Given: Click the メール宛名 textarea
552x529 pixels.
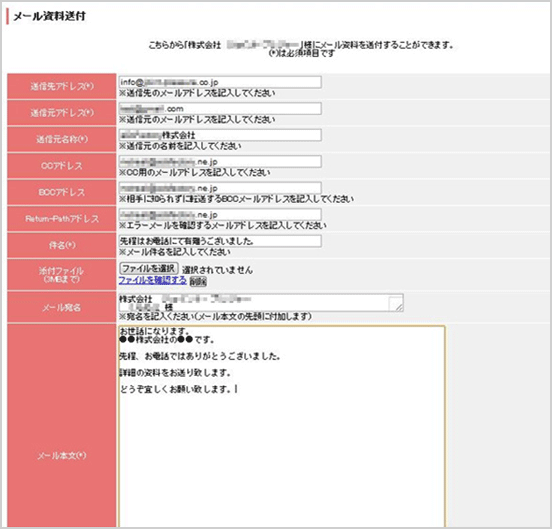Looking at the screenshot, I should [261, 303].
